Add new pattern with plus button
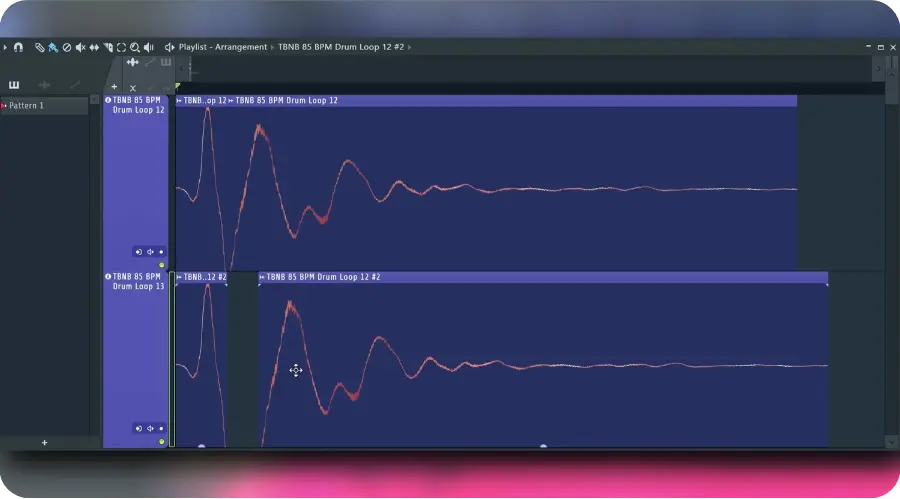 coord(44,443)
